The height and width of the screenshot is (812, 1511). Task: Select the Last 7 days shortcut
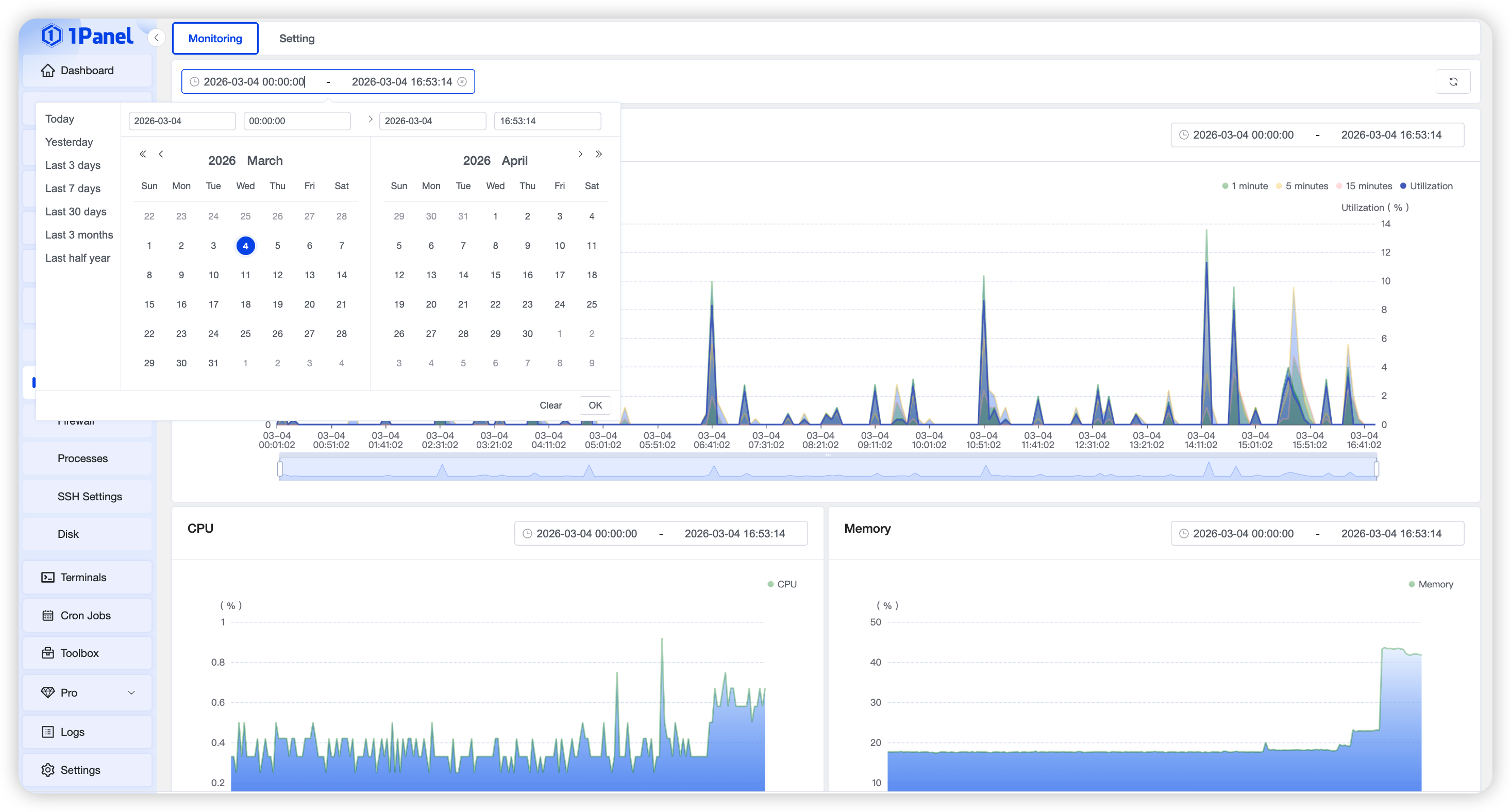[73, 188]
